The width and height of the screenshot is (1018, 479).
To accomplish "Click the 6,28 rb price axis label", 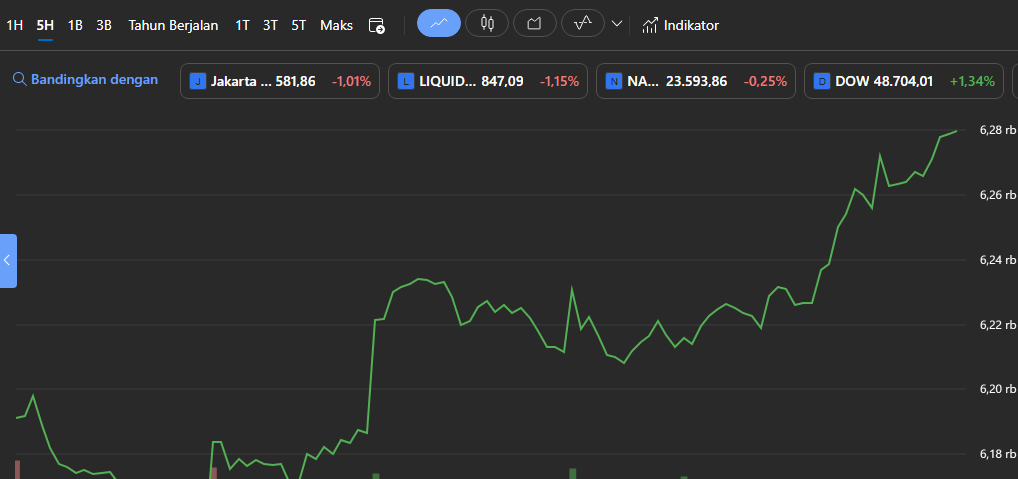I will click(x=997, y=130).
